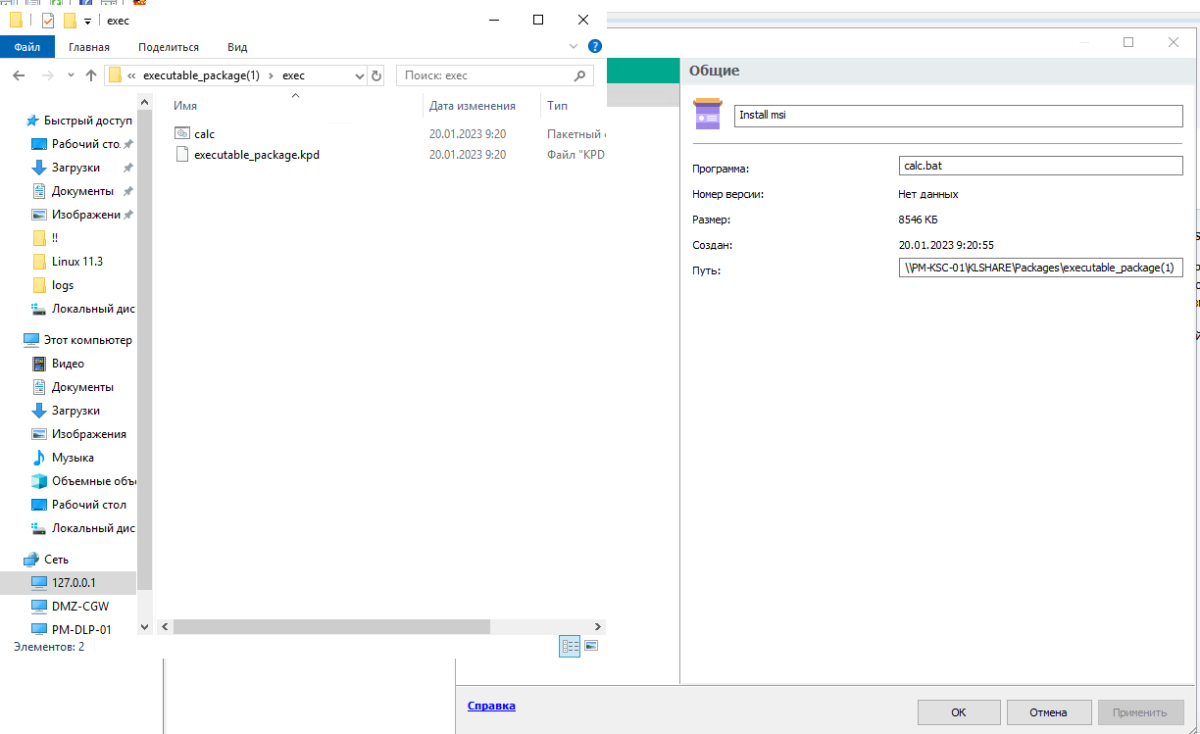
Task: Go back with the left arrow
Action: (19, 76)
